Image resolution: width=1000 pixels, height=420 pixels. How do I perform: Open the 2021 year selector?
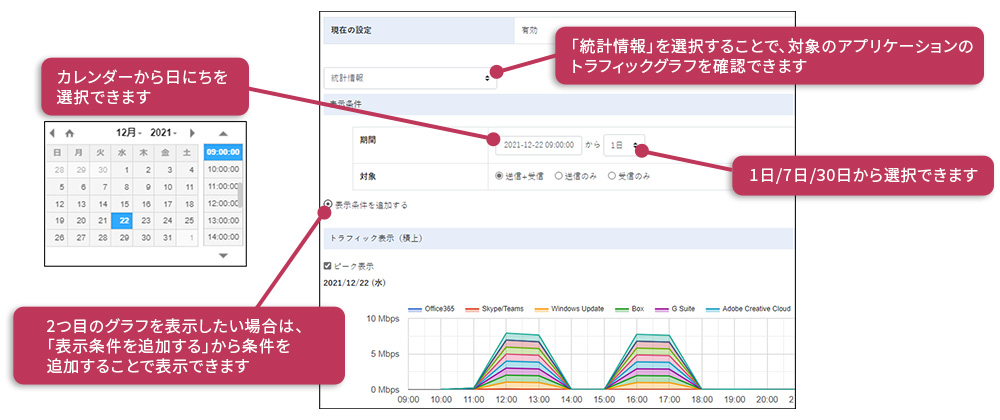(164, 133)
